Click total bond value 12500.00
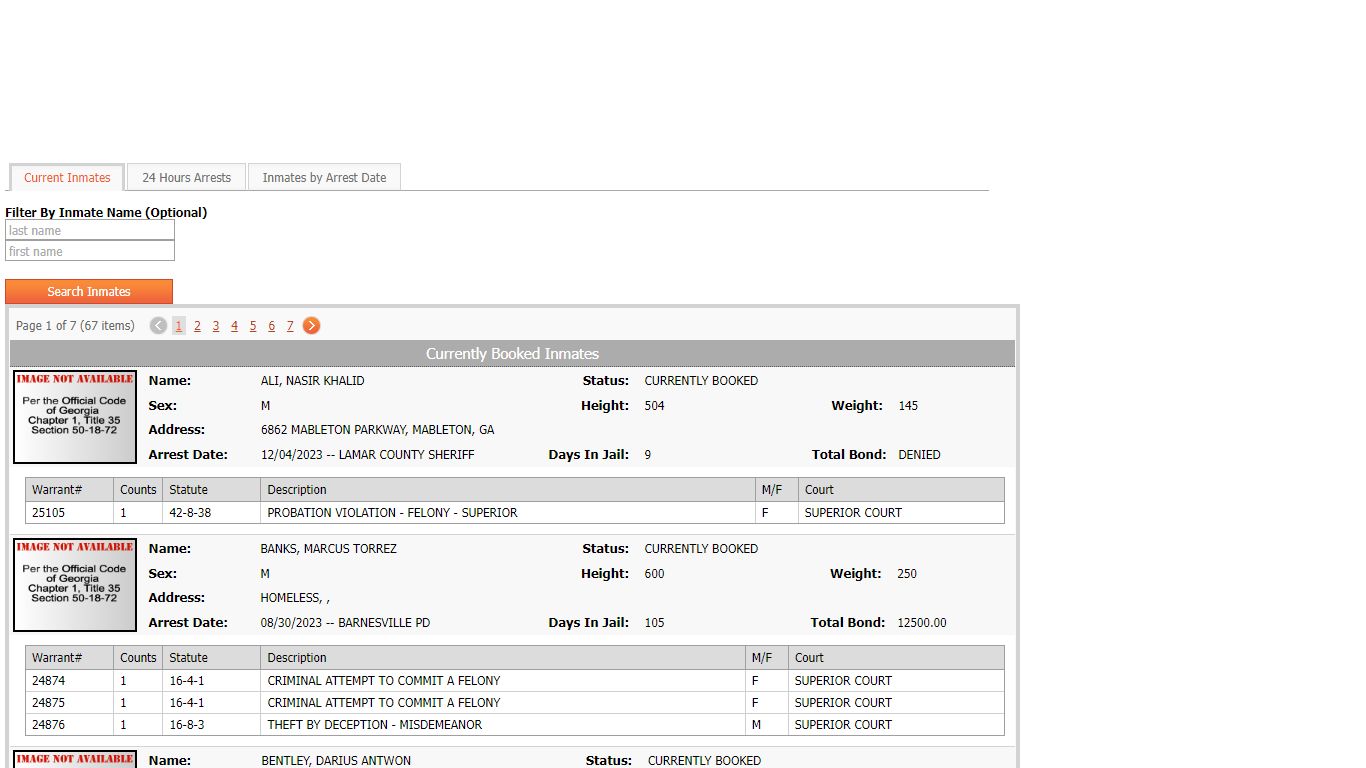 point(922,623)
